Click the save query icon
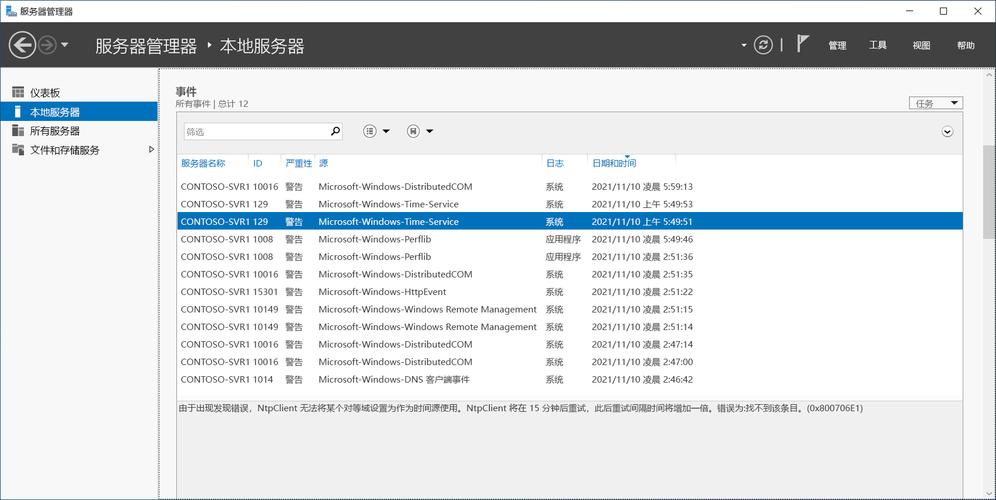Screen dimensions: 996x500 [413, 131]
